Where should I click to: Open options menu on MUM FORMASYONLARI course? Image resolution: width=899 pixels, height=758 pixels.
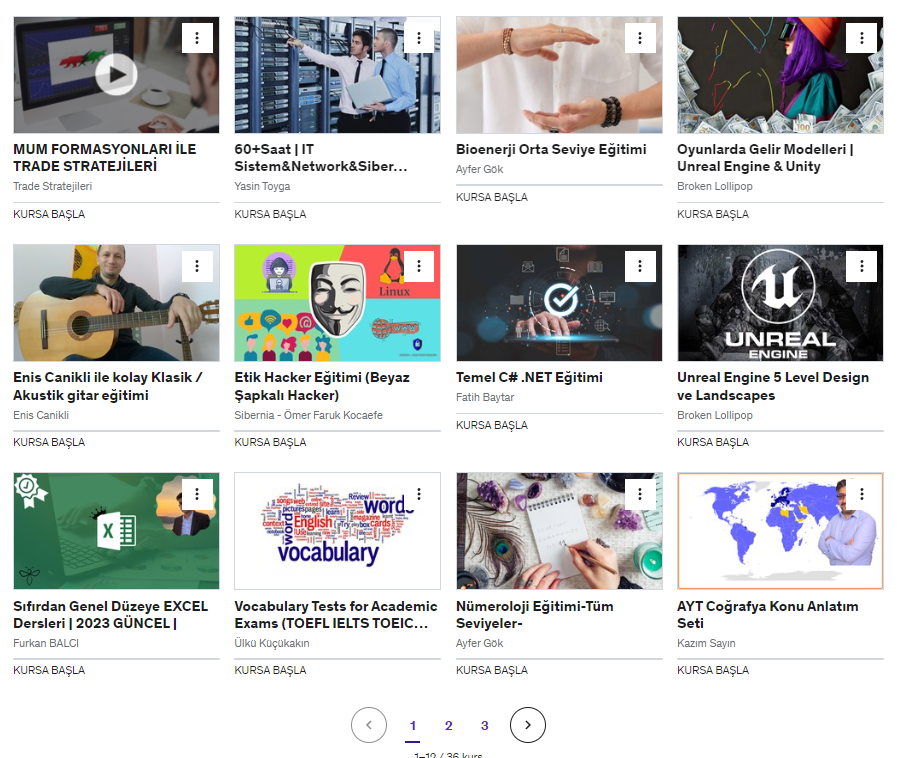click(197, 38)
